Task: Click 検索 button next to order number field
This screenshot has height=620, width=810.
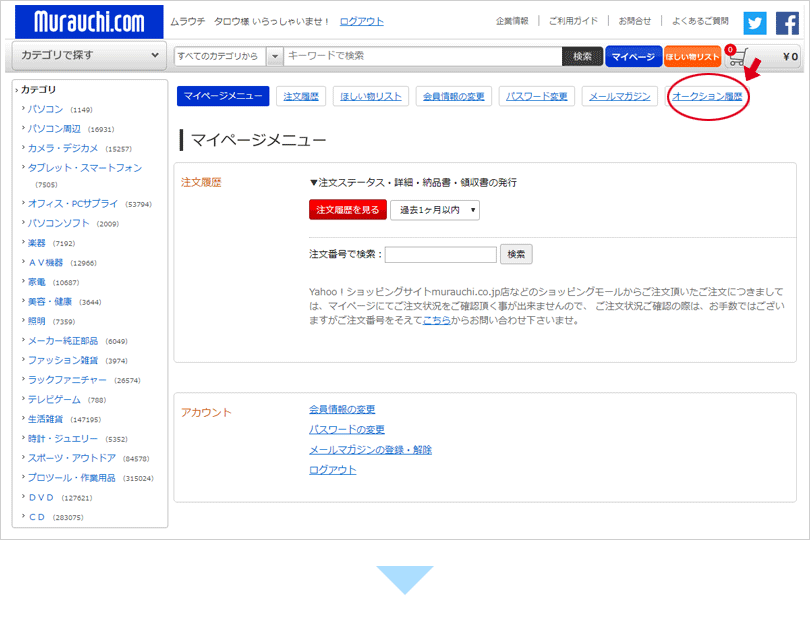Action: point(516,254)
